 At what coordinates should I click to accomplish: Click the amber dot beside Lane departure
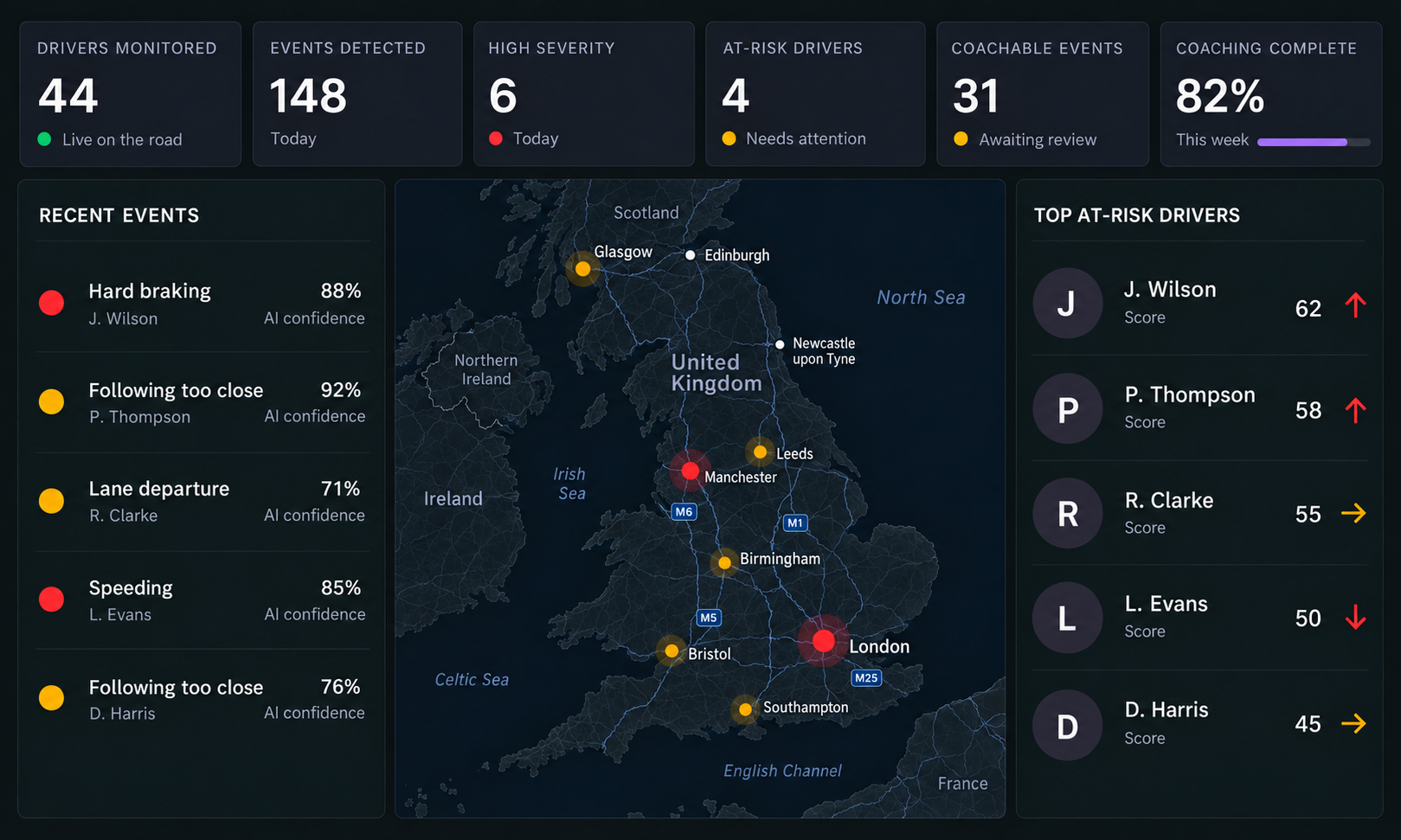52,500
